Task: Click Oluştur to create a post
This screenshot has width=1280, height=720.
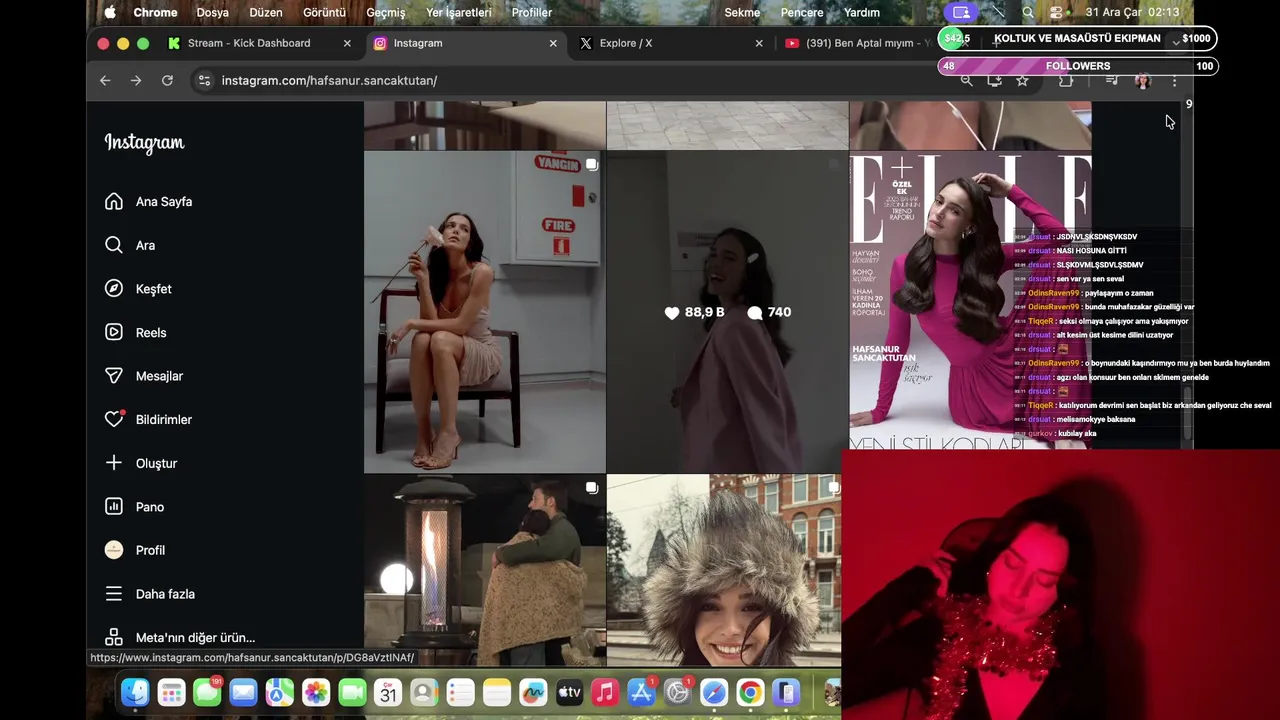Action: click(x=141, y=463)
